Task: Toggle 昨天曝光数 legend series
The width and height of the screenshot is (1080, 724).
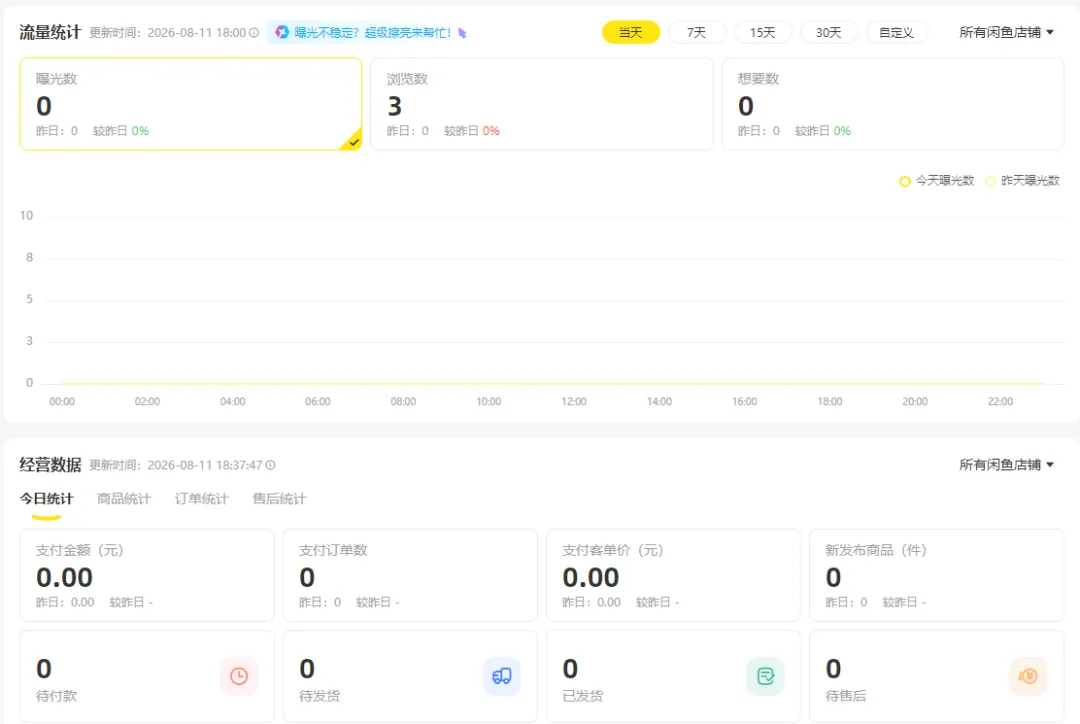Action: coord(1022,180)
